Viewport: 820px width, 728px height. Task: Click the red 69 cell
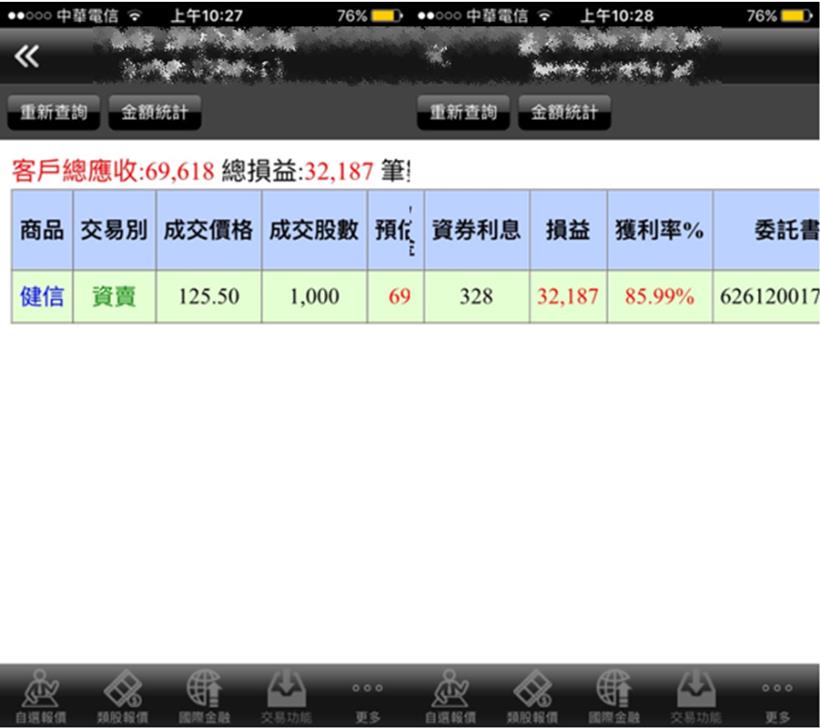[x=396, y=297]
